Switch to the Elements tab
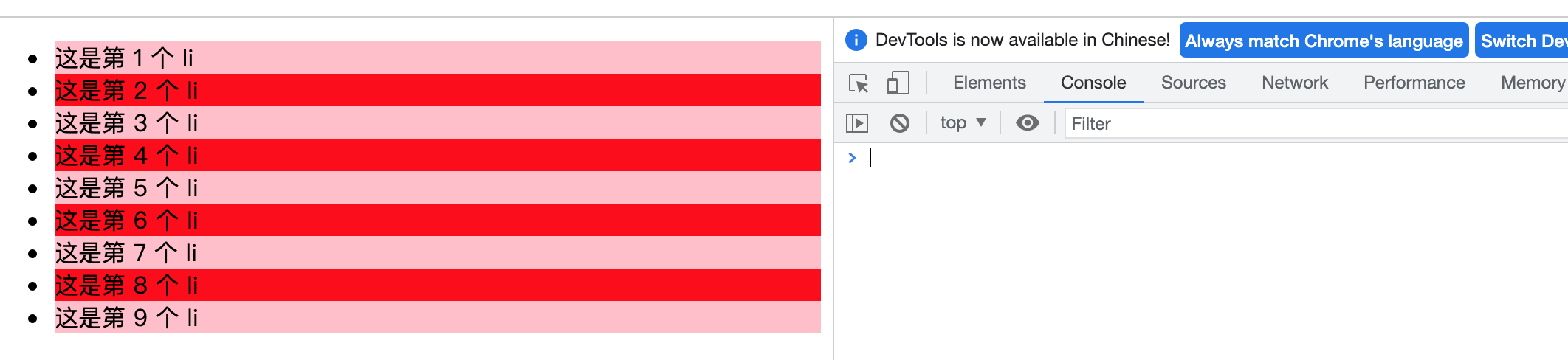Screen dimensions: 1568x360 (989, 83)
